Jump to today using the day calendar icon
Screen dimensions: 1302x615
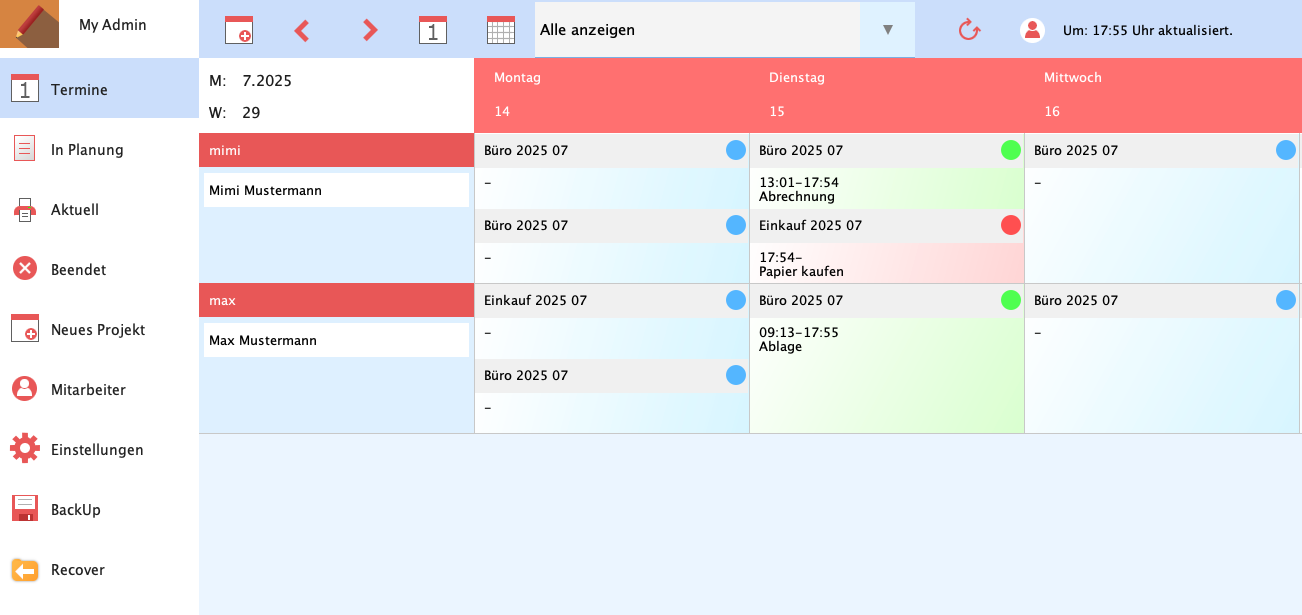[432, 30]
